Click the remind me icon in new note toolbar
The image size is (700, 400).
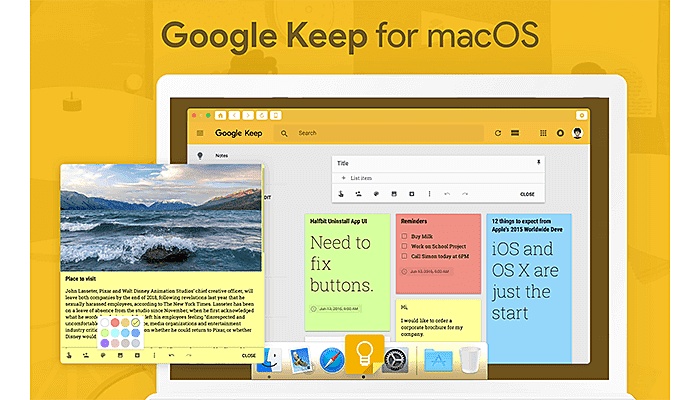coord(341,194)
